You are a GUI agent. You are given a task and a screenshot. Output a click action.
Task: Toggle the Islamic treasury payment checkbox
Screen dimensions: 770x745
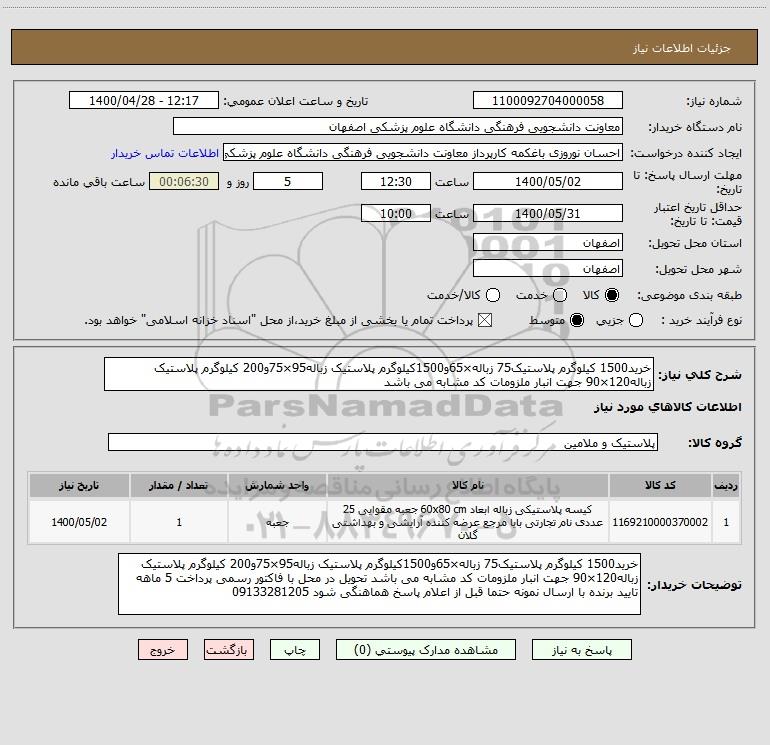[x=485, y=320]
